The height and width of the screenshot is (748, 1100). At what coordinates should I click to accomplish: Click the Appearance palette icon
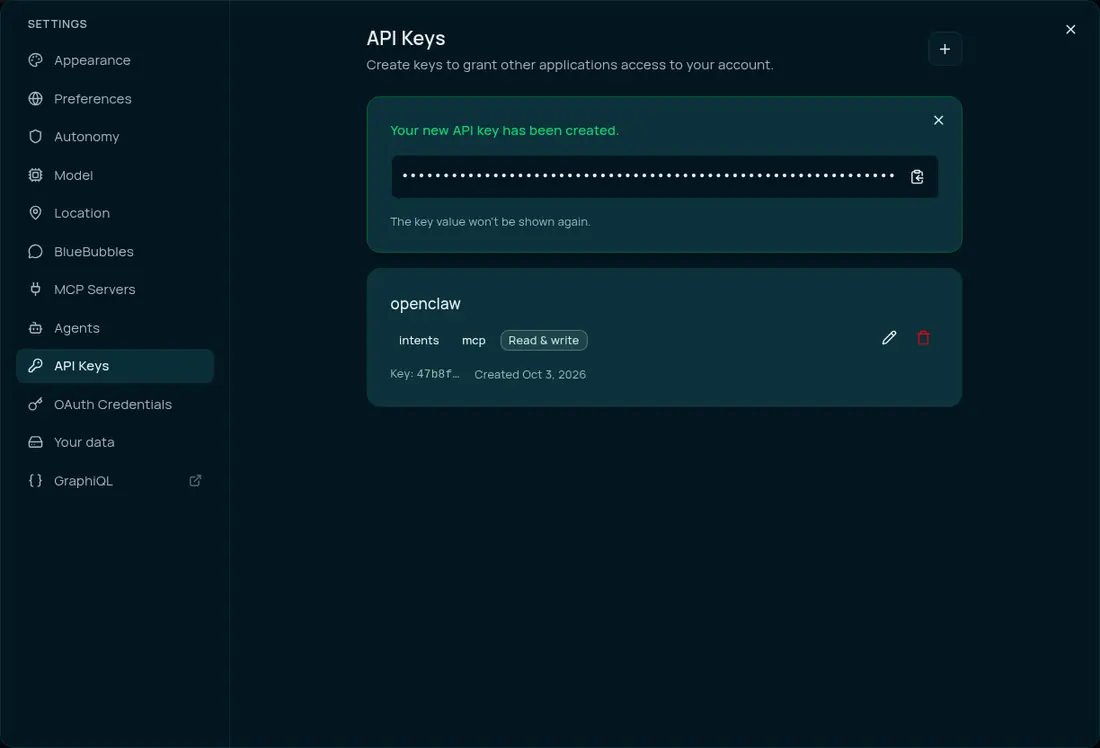35,60
